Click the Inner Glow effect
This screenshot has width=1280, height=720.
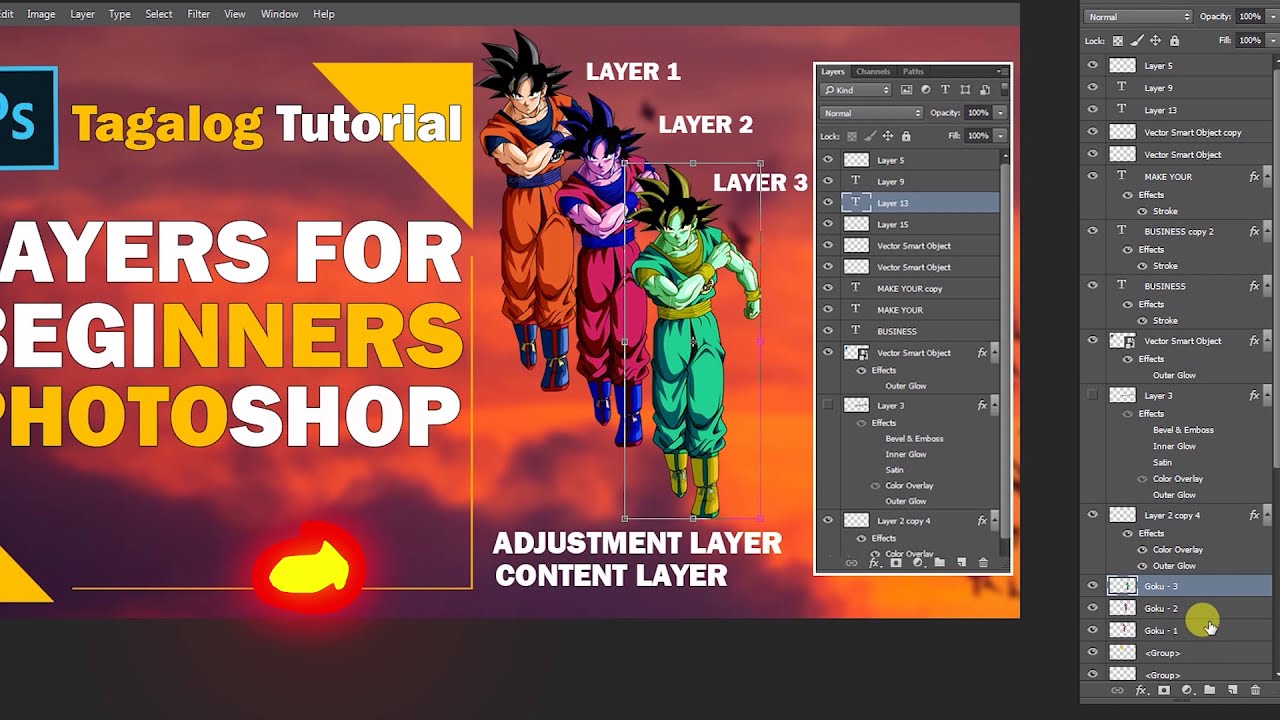pos(1174,446)
